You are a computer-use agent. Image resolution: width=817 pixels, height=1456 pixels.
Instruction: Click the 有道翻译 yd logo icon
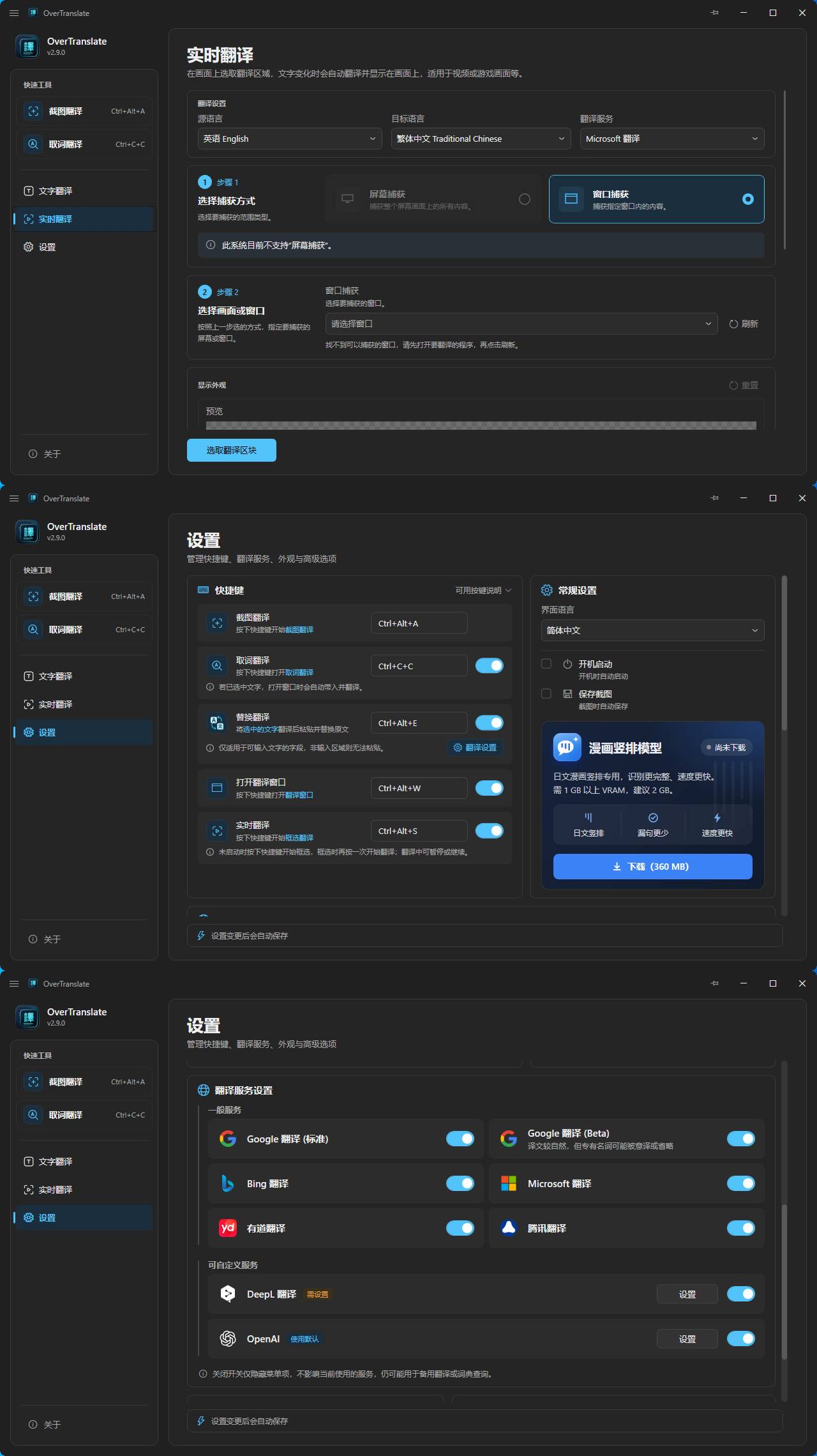click(x=228, y=1228)
